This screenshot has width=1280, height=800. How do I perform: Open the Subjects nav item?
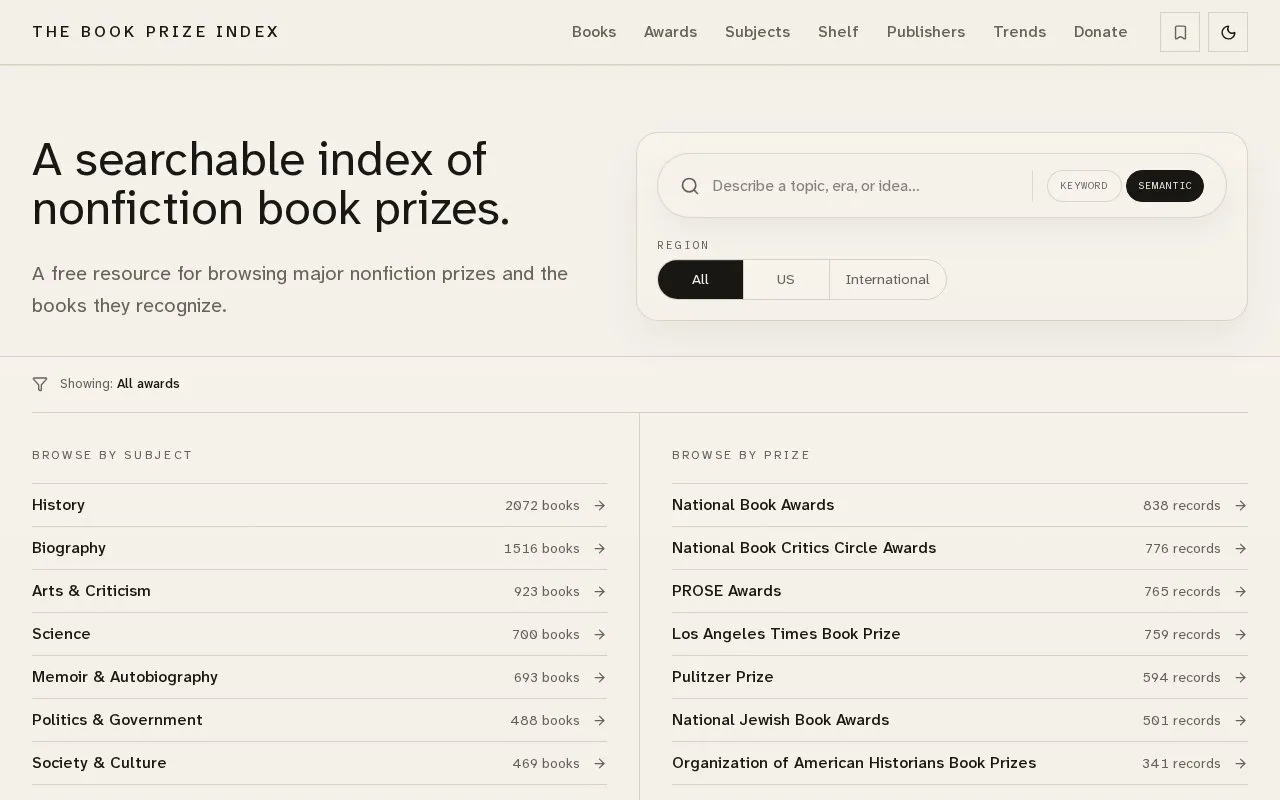click(x=757, y=32)
